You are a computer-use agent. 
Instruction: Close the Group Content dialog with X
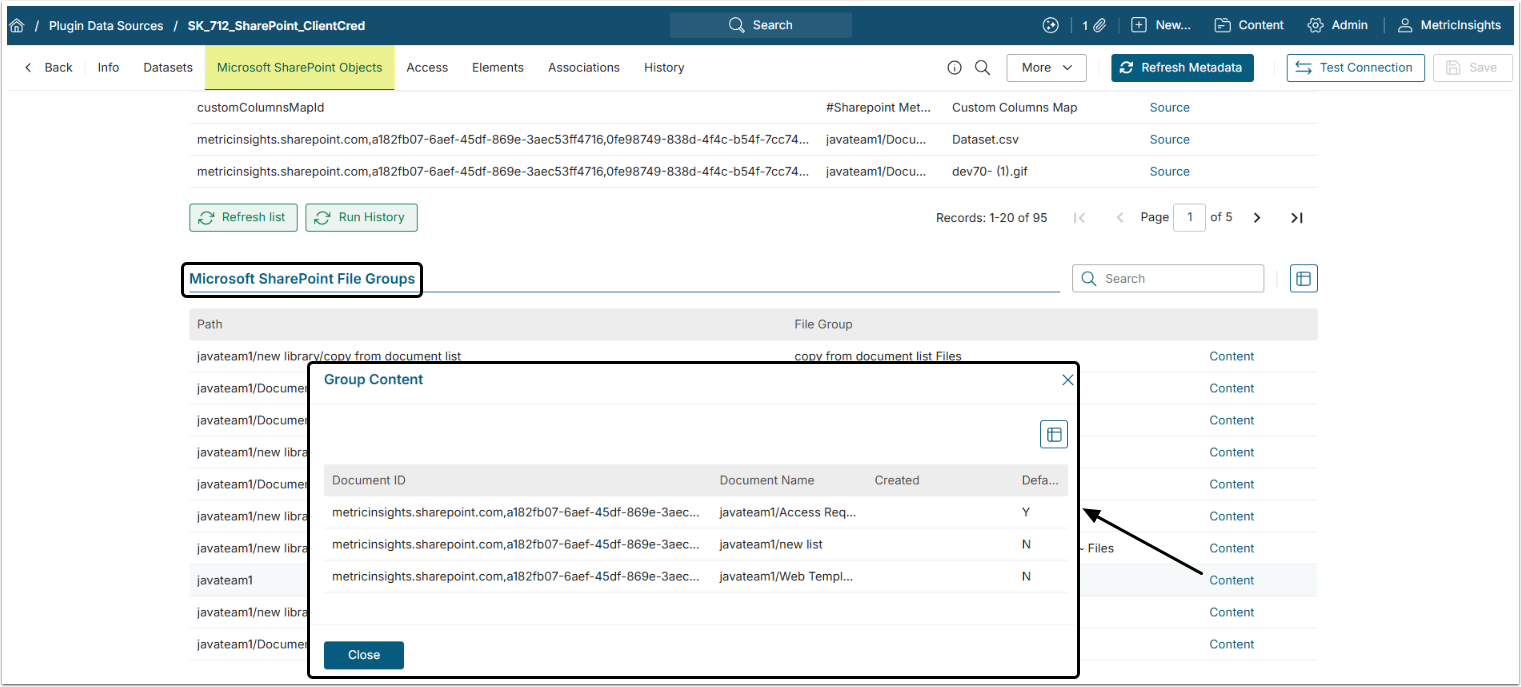tap(1067, 380)
